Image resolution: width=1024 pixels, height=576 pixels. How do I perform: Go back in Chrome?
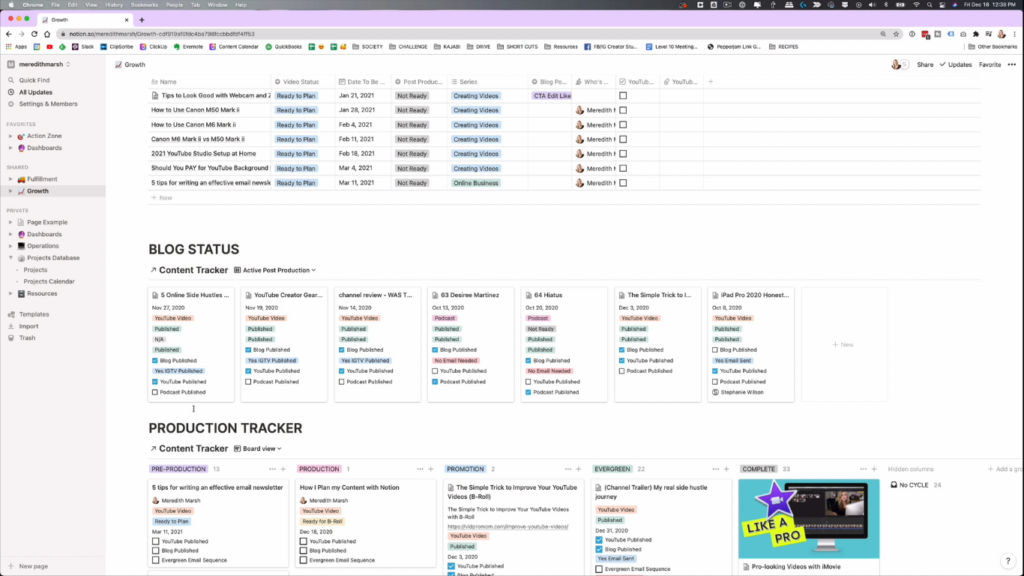(x=8, y=34)
